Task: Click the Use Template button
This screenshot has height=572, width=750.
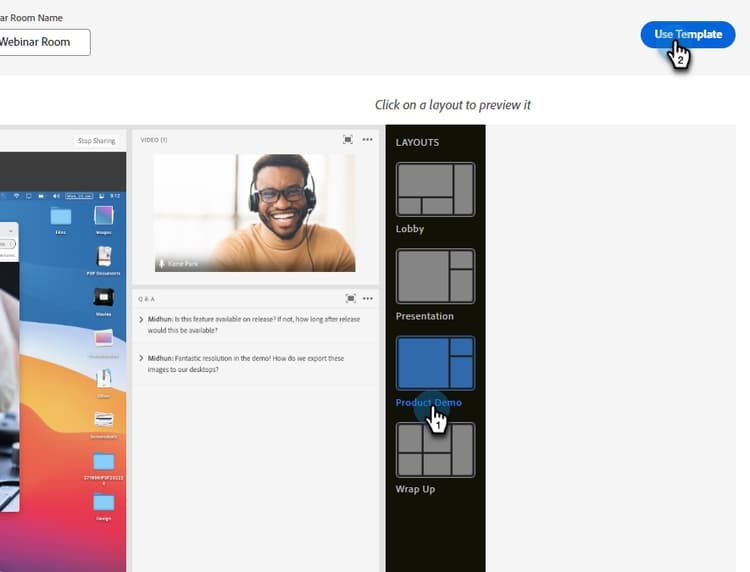Action: coord(688,34)
